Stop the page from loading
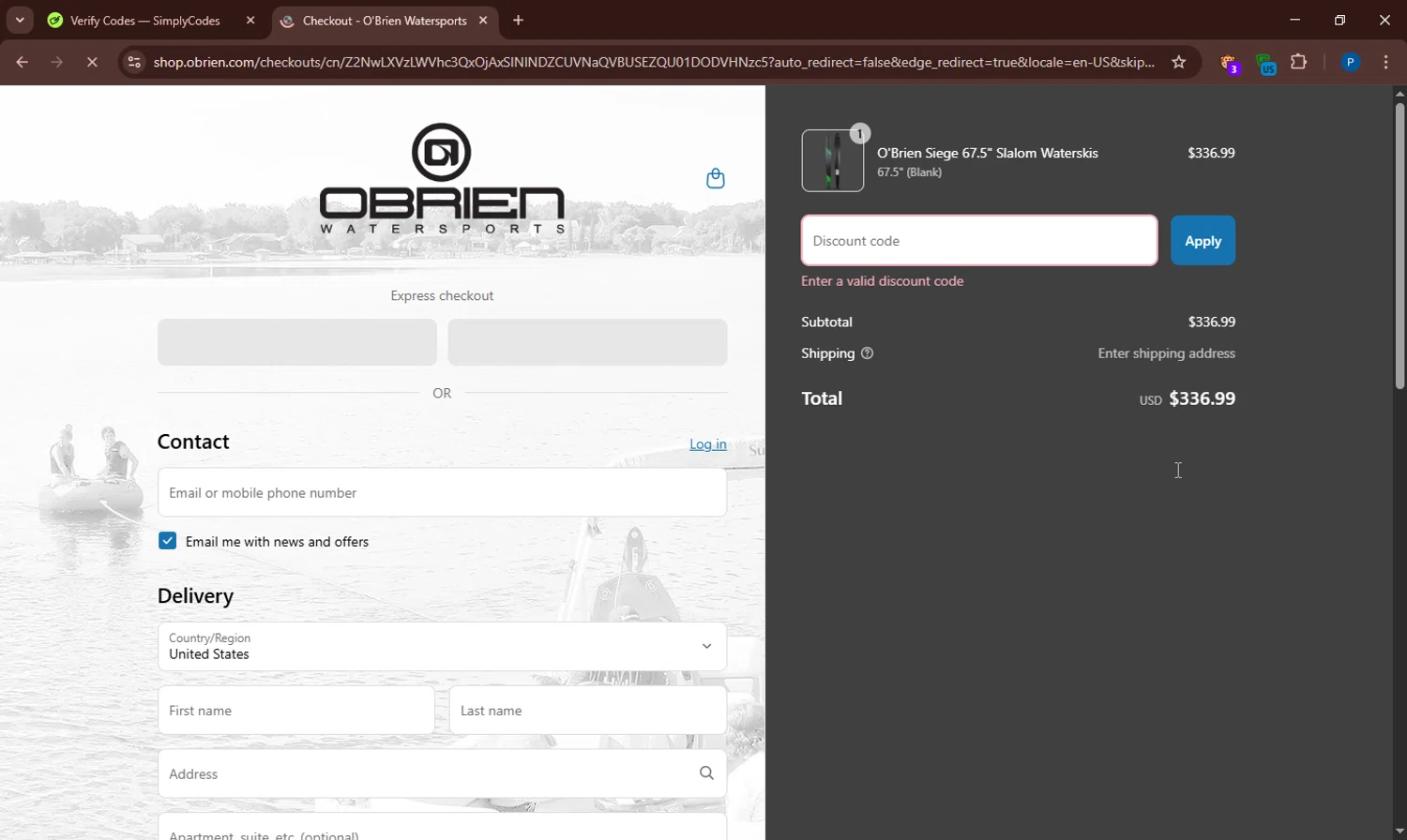Viewport: 1407px width, 840px height. pyautogui.click(x=92, y=63)
